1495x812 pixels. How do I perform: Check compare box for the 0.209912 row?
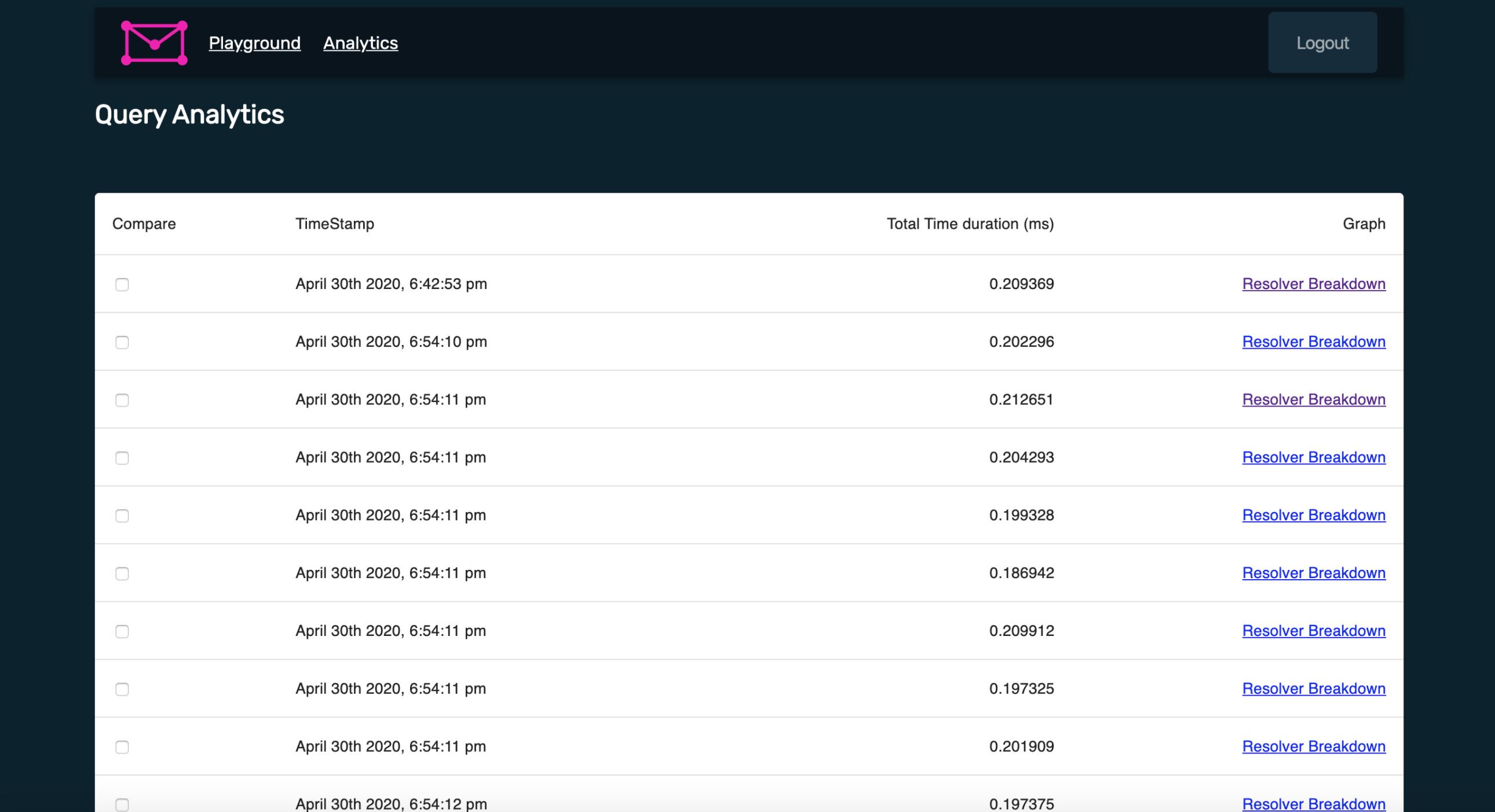(122, 631)
